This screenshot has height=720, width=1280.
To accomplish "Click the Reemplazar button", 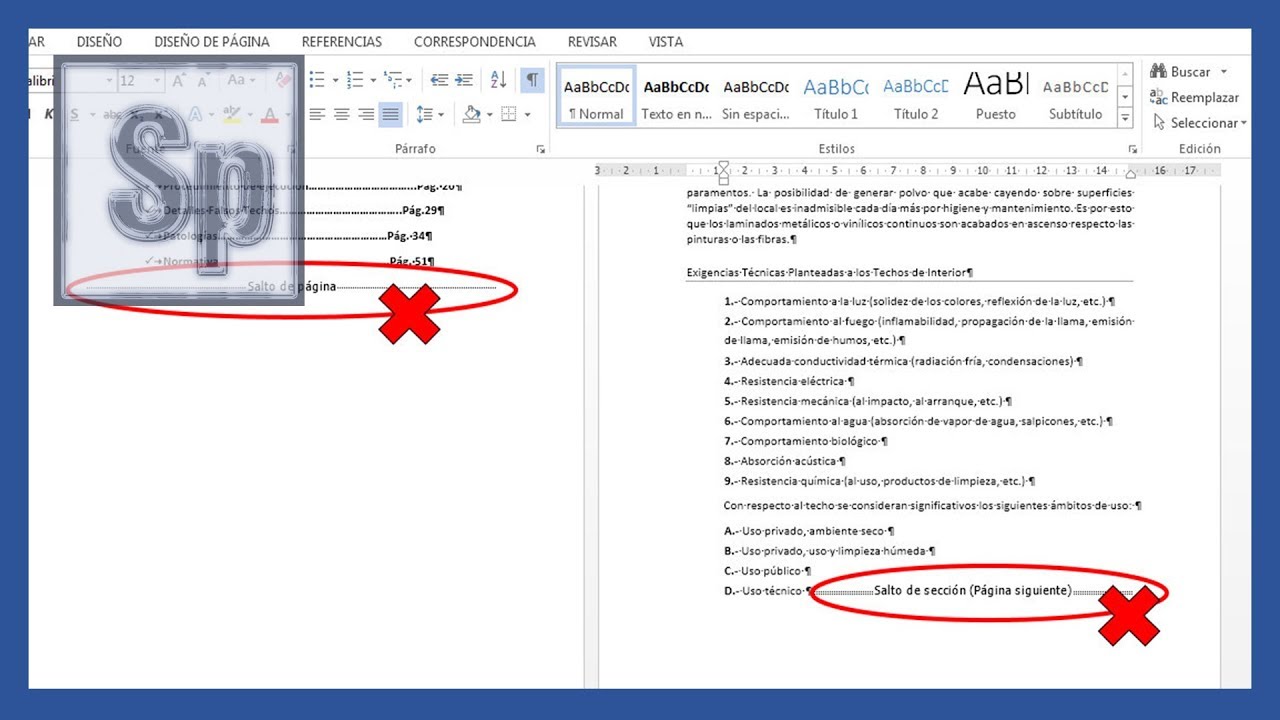I will tap(1194, 98).
